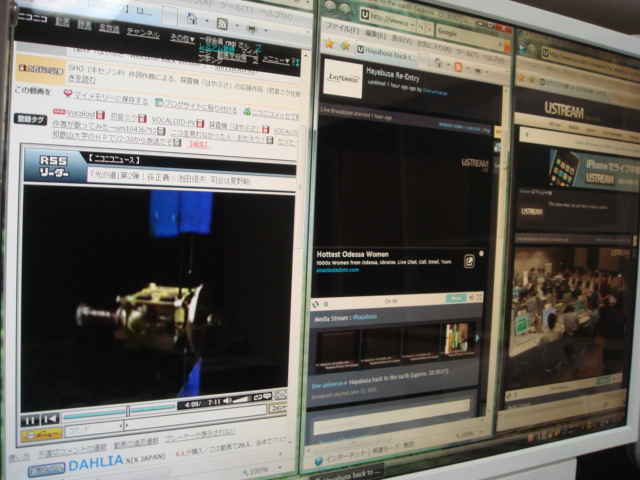Open ファイル(F) menu in middle browser
This screenshot has width=640, height=480.
(342, 29)
